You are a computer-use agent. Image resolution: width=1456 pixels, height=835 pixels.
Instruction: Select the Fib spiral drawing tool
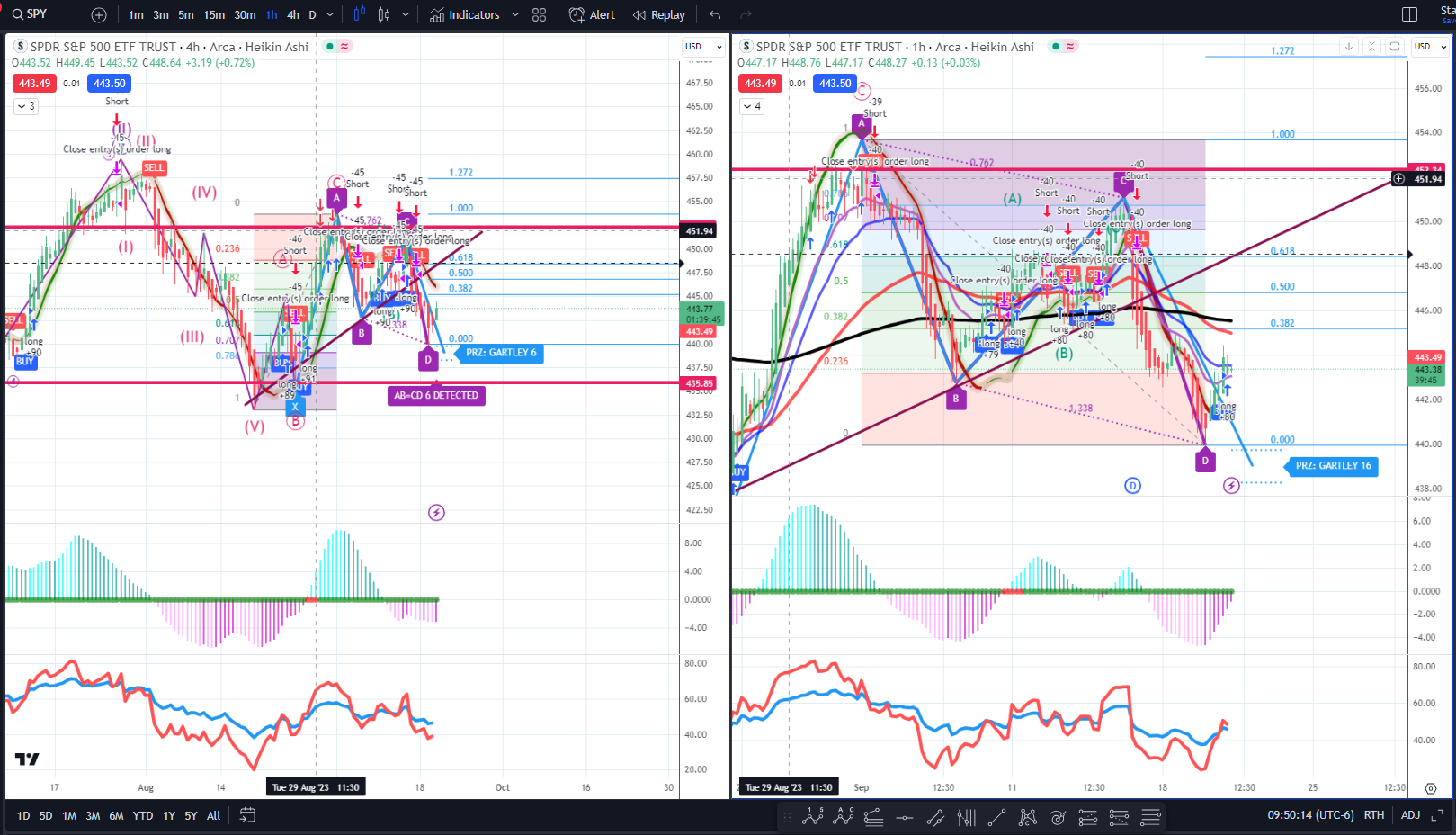tap(1058, 817)
